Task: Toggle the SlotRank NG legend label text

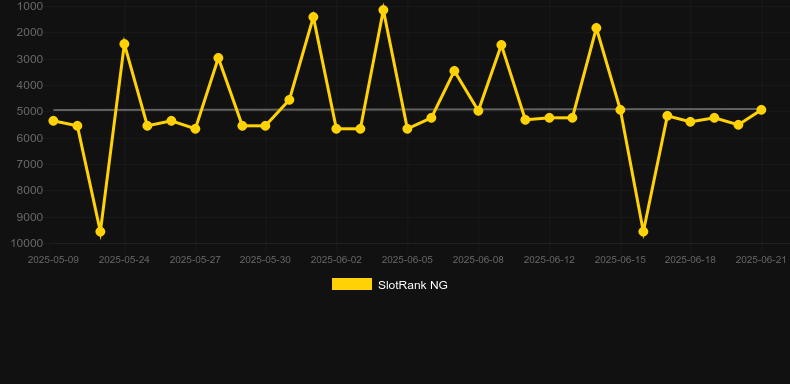Action: point(413,285)
